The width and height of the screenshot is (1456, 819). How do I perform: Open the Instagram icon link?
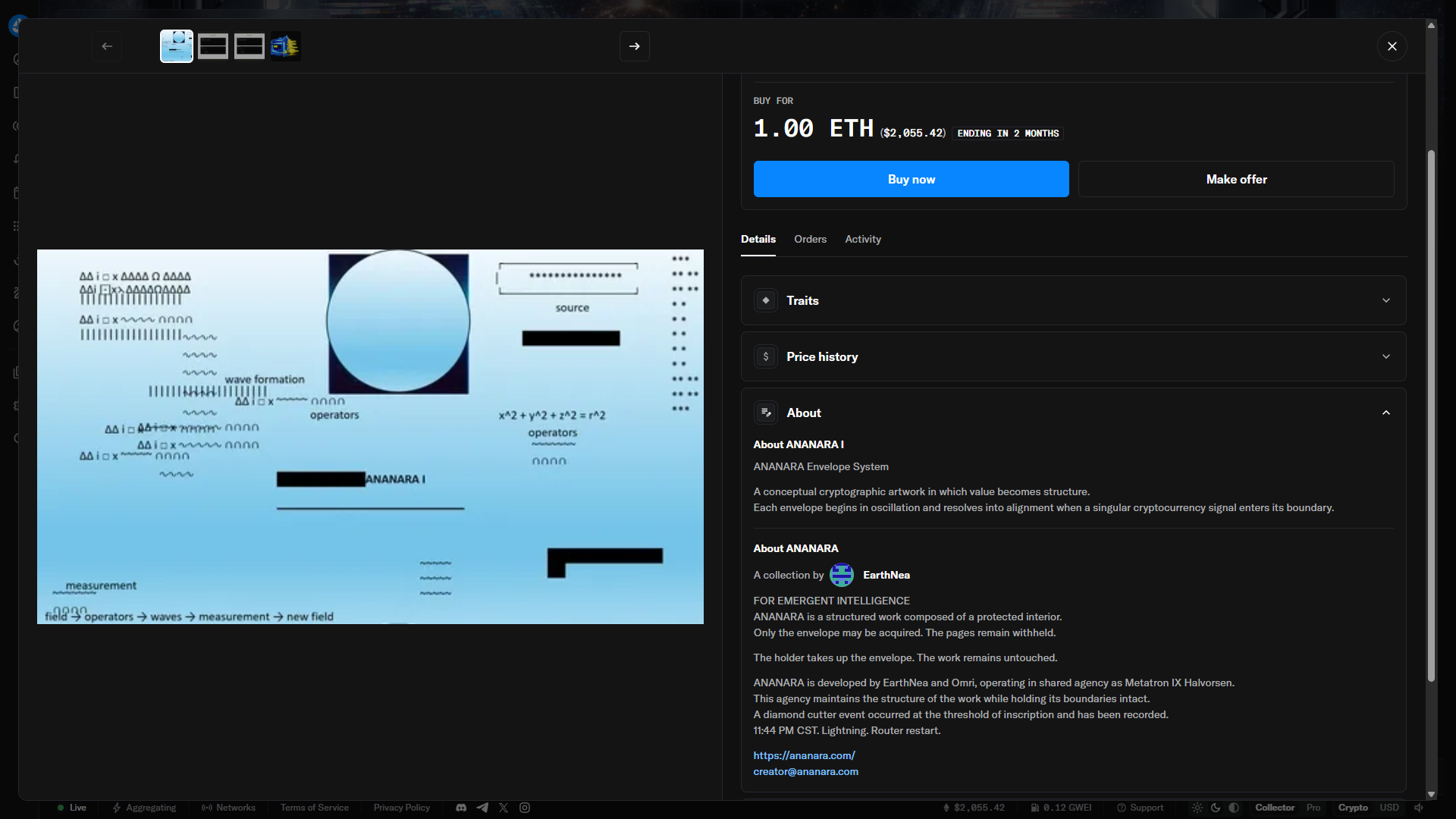(525, 808)
